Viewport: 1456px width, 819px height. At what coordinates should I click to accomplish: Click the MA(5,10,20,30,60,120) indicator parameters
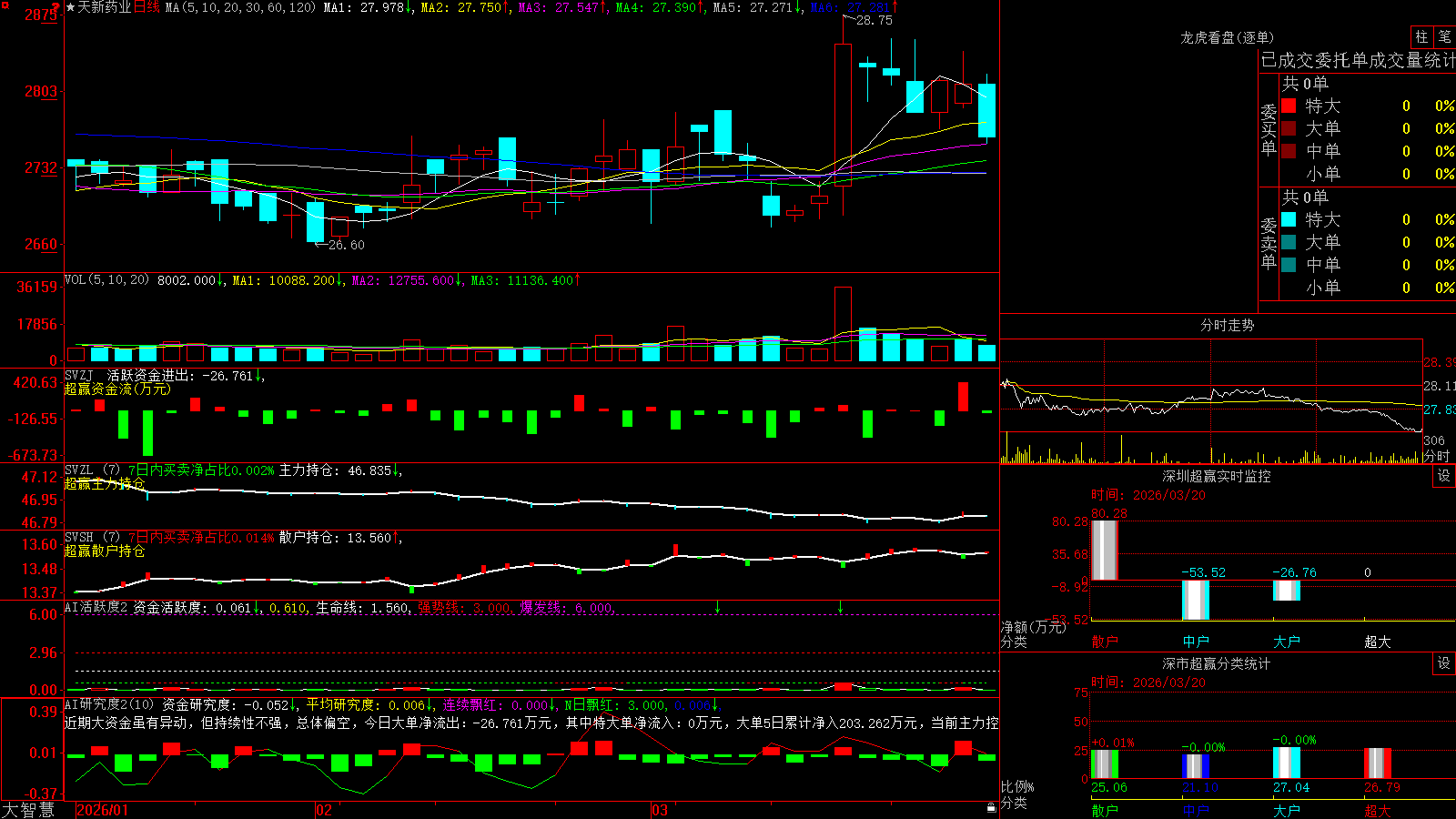point(240,7)
